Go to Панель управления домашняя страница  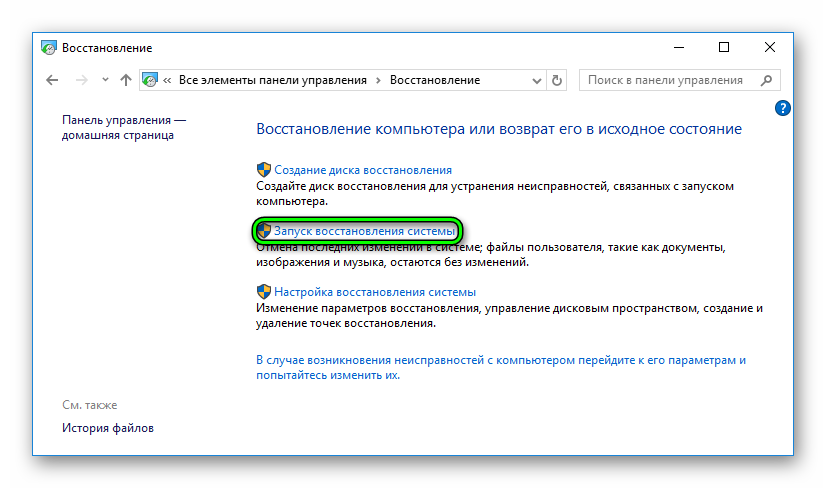[123, 127]
